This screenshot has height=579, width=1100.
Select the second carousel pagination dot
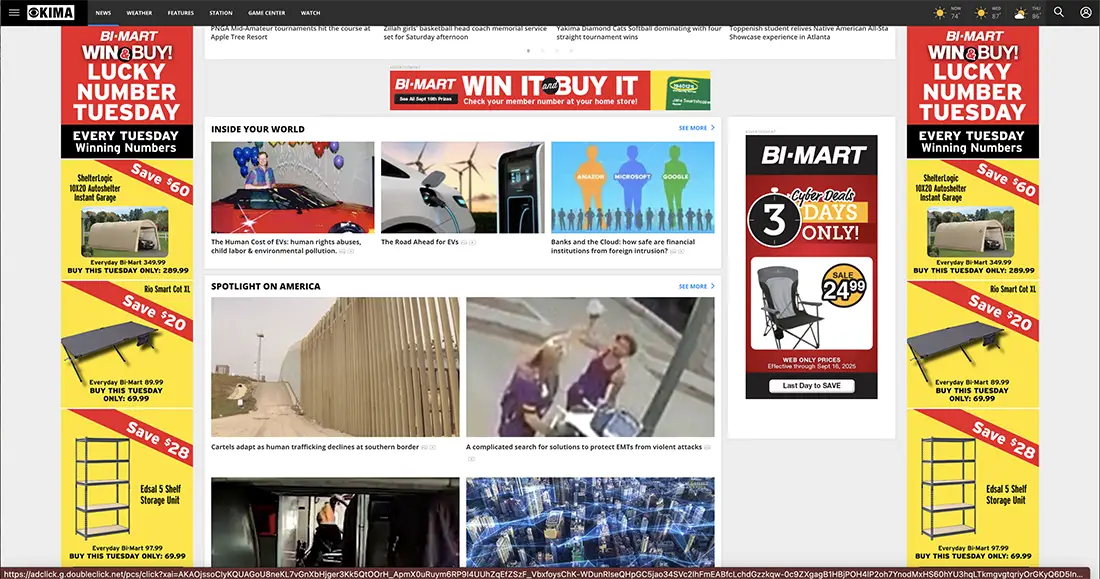(542, 51)
